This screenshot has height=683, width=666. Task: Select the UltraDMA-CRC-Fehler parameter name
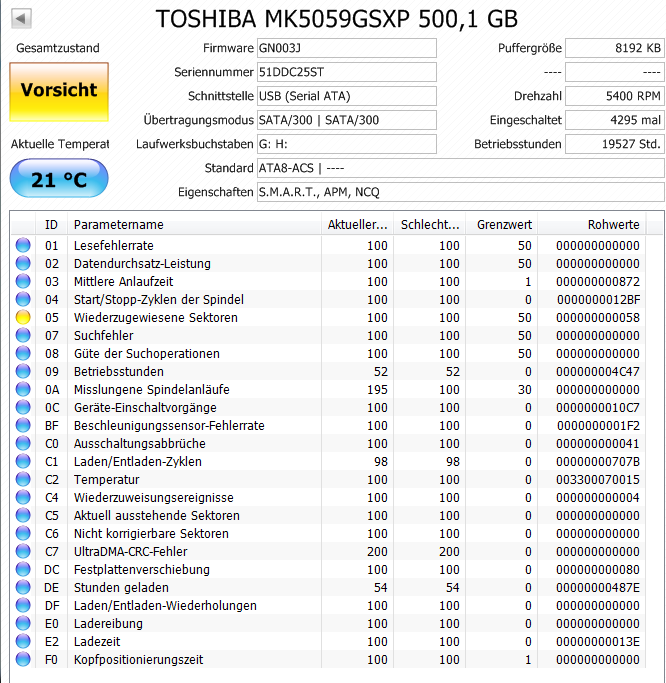click(x=130, y=551)
